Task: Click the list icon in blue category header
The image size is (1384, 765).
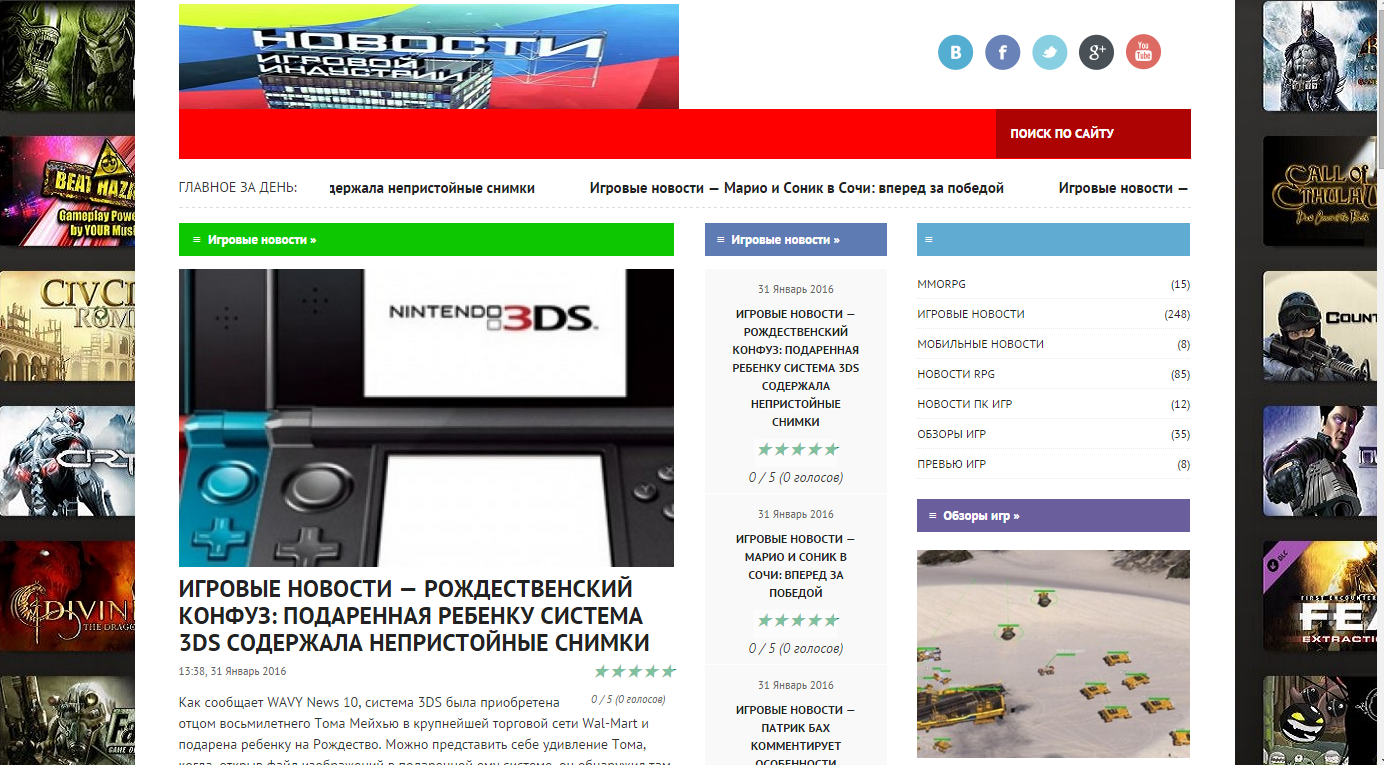Action: (929, 240)
